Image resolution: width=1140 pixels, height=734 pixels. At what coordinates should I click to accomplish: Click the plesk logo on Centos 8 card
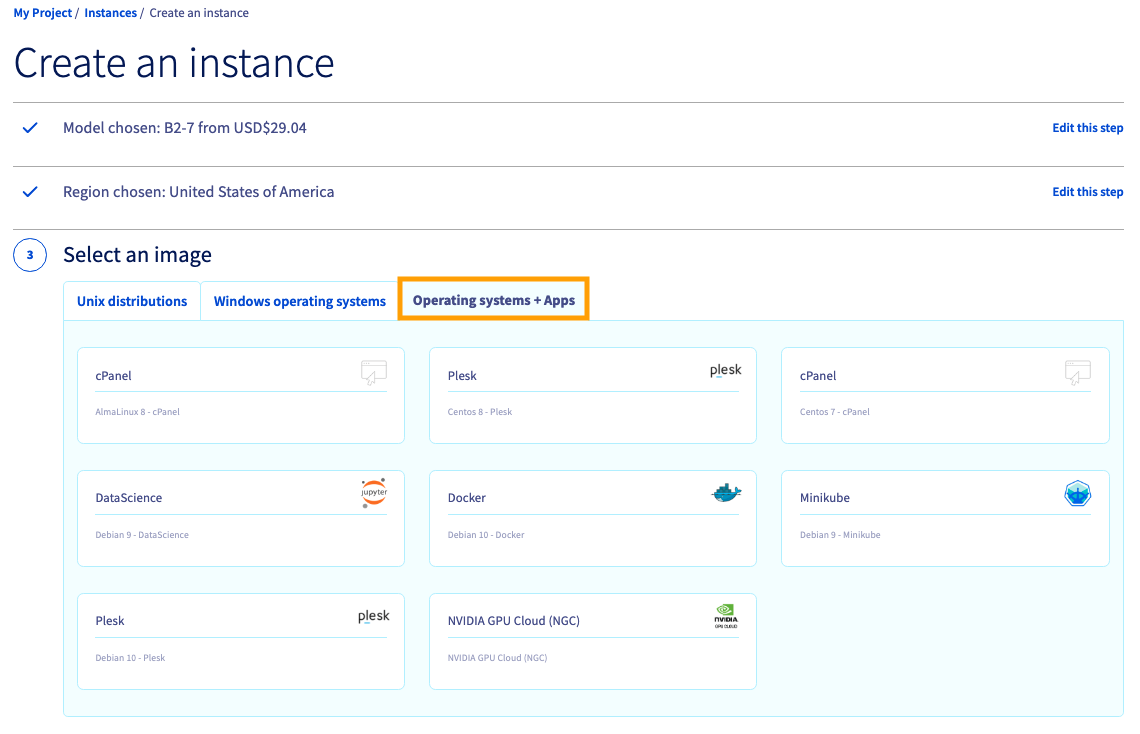tap(726, 370)
